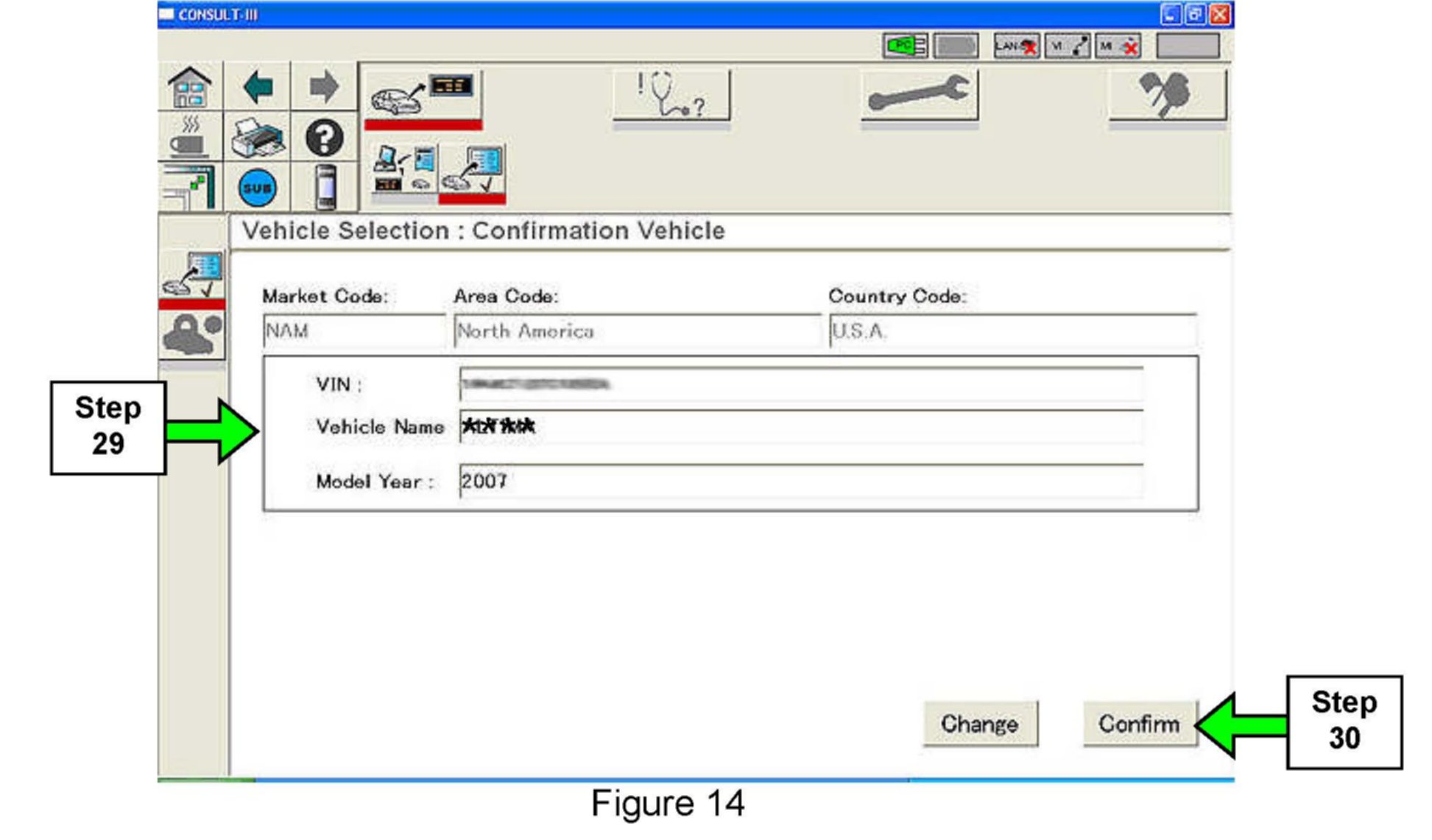Click the Model Year field showing 2007
1432x840 pixels.
pyautogui.click(x=800, y=481)
